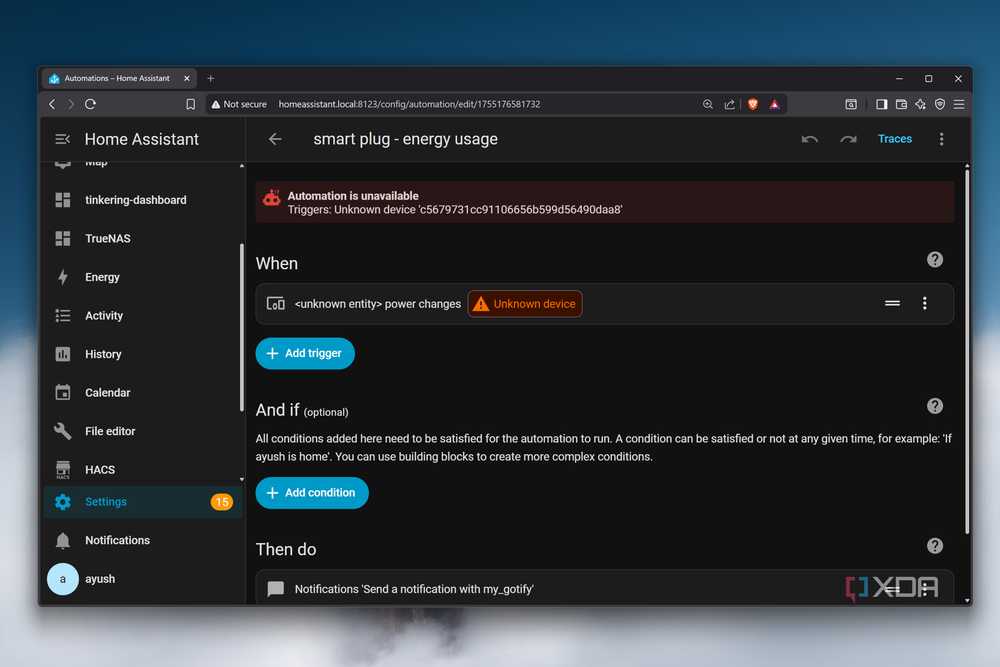Toggle the browser sidebar panel

click(x=881, y=104)
